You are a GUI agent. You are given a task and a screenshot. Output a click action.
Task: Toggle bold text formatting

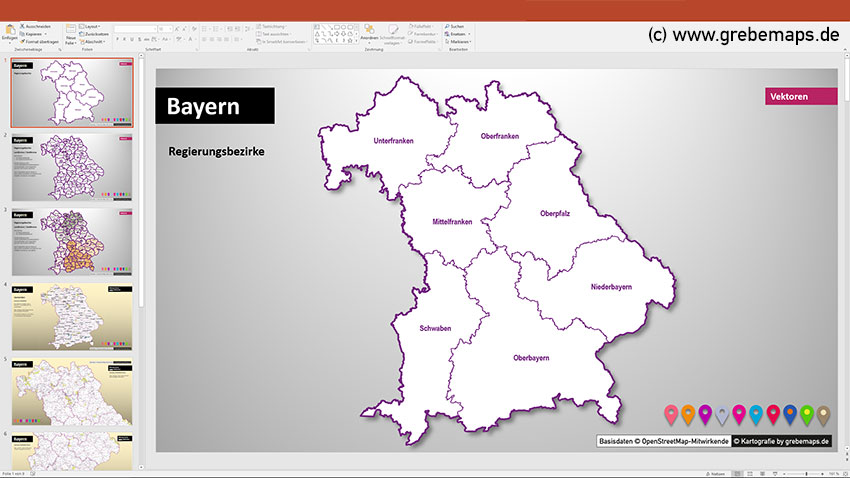click(117, 39)
